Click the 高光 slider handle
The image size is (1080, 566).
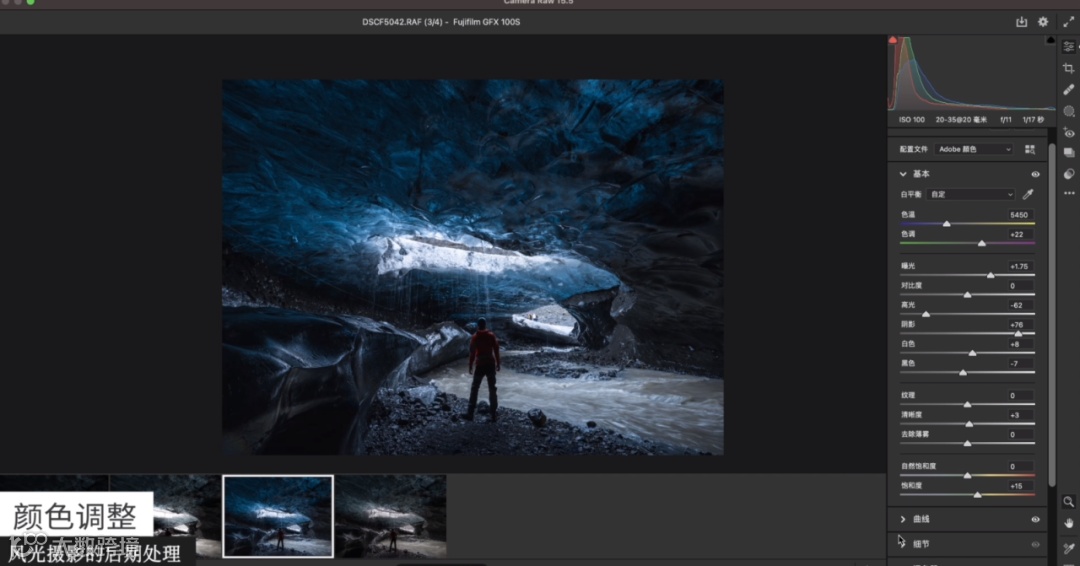pos(926,314)
